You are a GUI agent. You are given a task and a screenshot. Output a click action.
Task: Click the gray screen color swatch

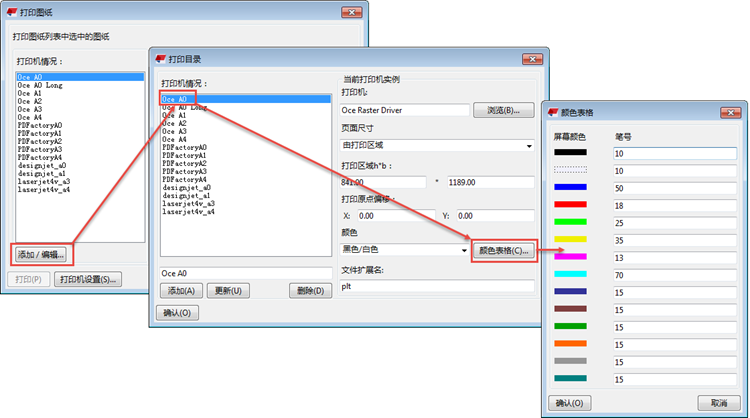coord(570,361)
